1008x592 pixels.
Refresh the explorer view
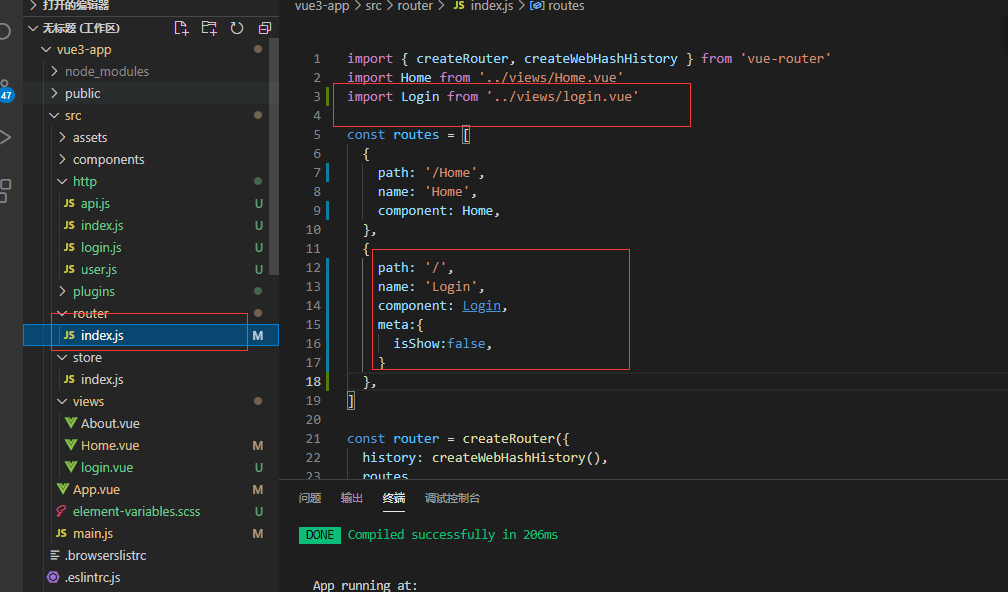(237, 29)
